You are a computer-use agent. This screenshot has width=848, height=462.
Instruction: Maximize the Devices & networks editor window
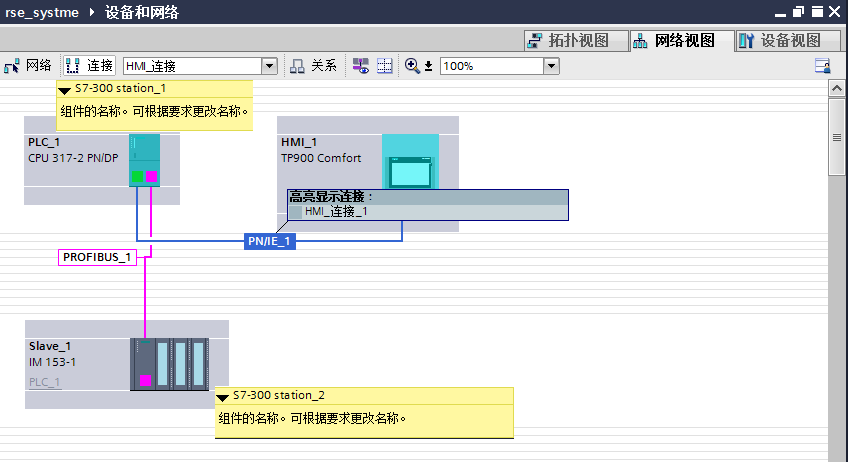(818, 12)
